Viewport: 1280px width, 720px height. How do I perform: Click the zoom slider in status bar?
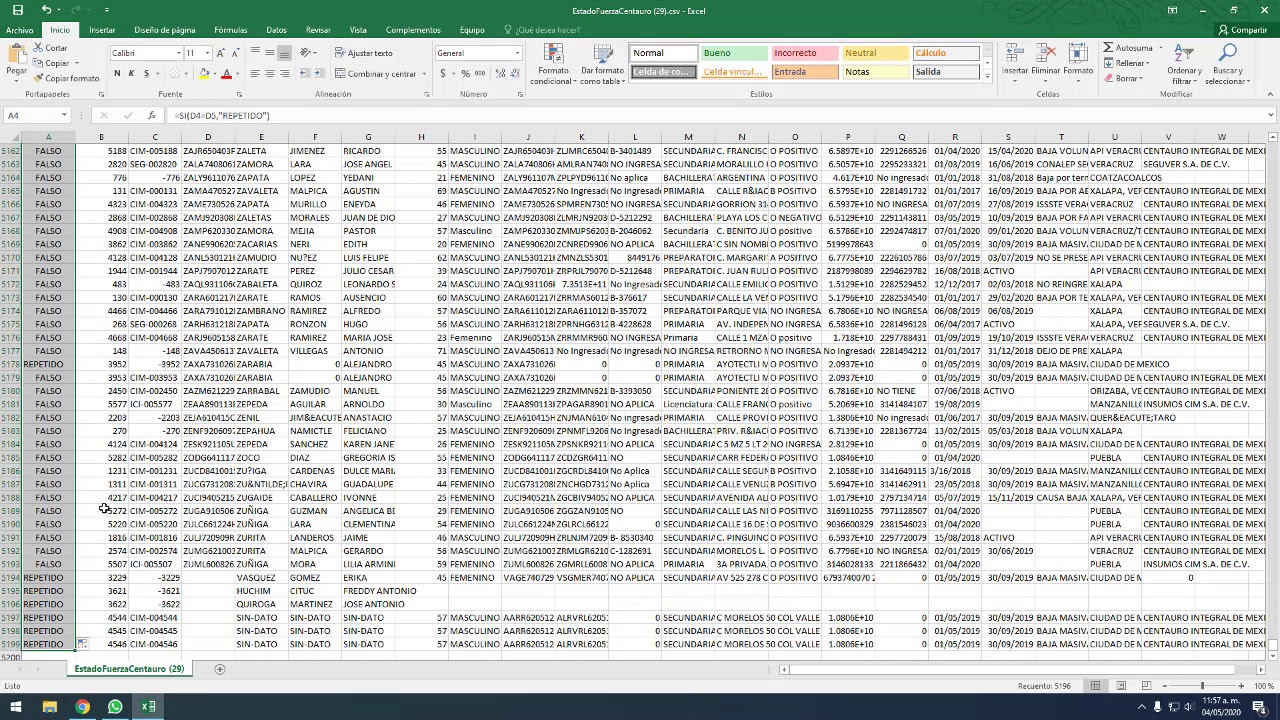click(1202, 685)
